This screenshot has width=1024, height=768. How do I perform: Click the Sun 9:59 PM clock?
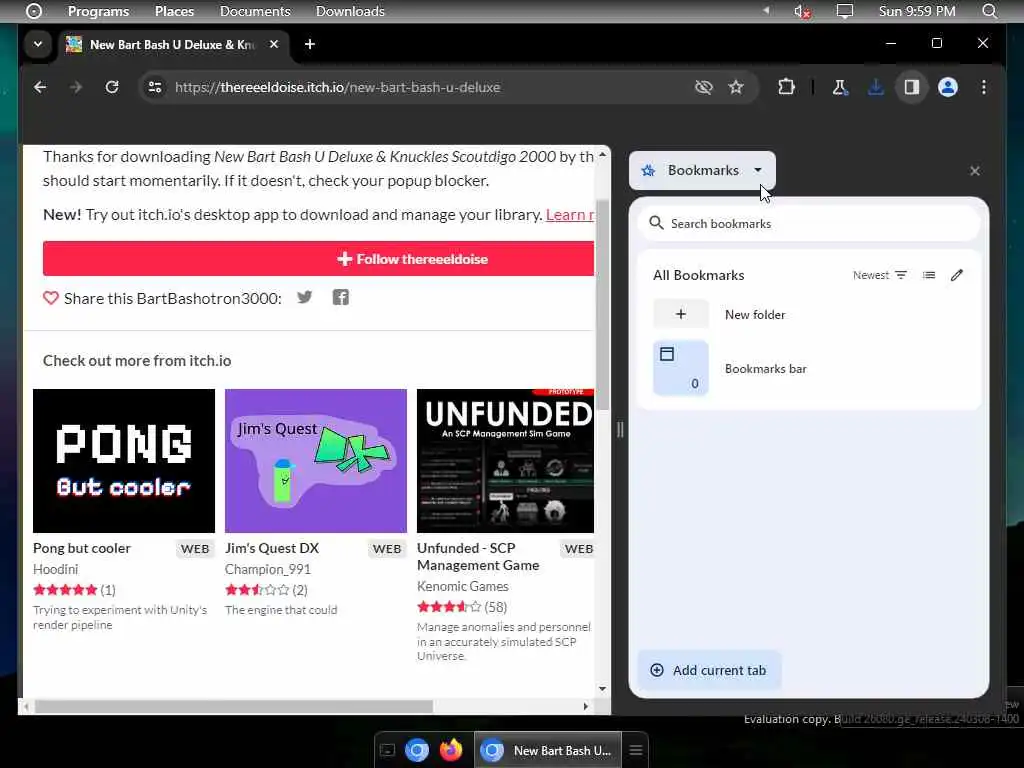(917, 11)
